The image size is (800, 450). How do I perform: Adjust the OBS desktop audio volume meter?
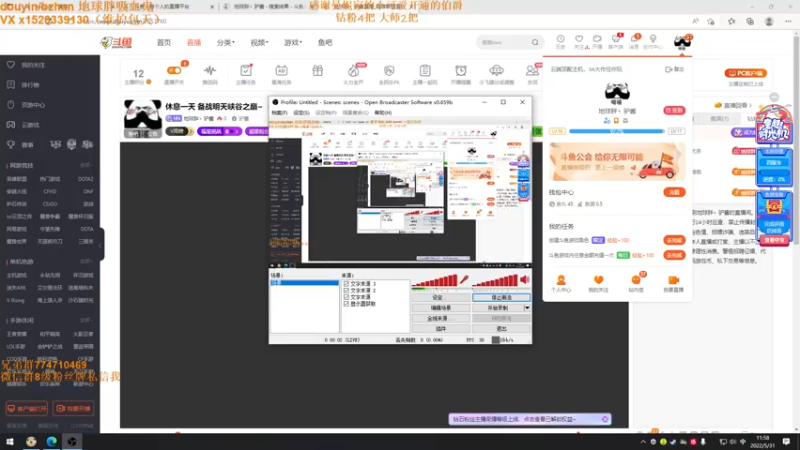click(x=495, y=281)
